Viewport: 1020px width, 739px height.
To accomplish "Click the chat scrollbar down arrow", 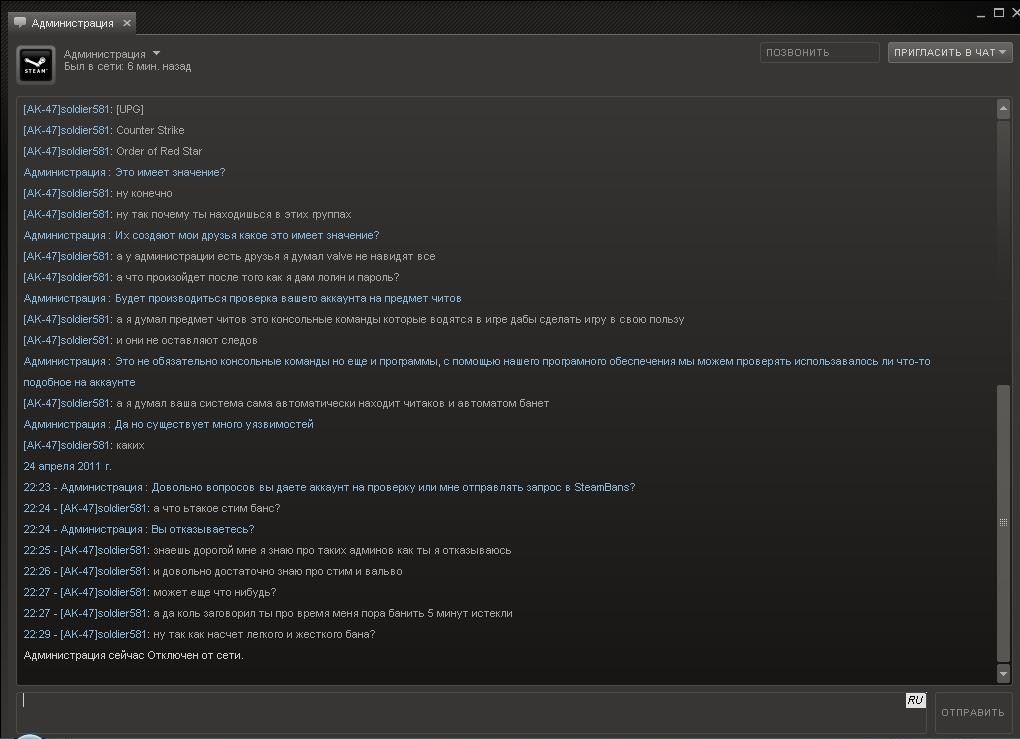I will point(1003,674).
